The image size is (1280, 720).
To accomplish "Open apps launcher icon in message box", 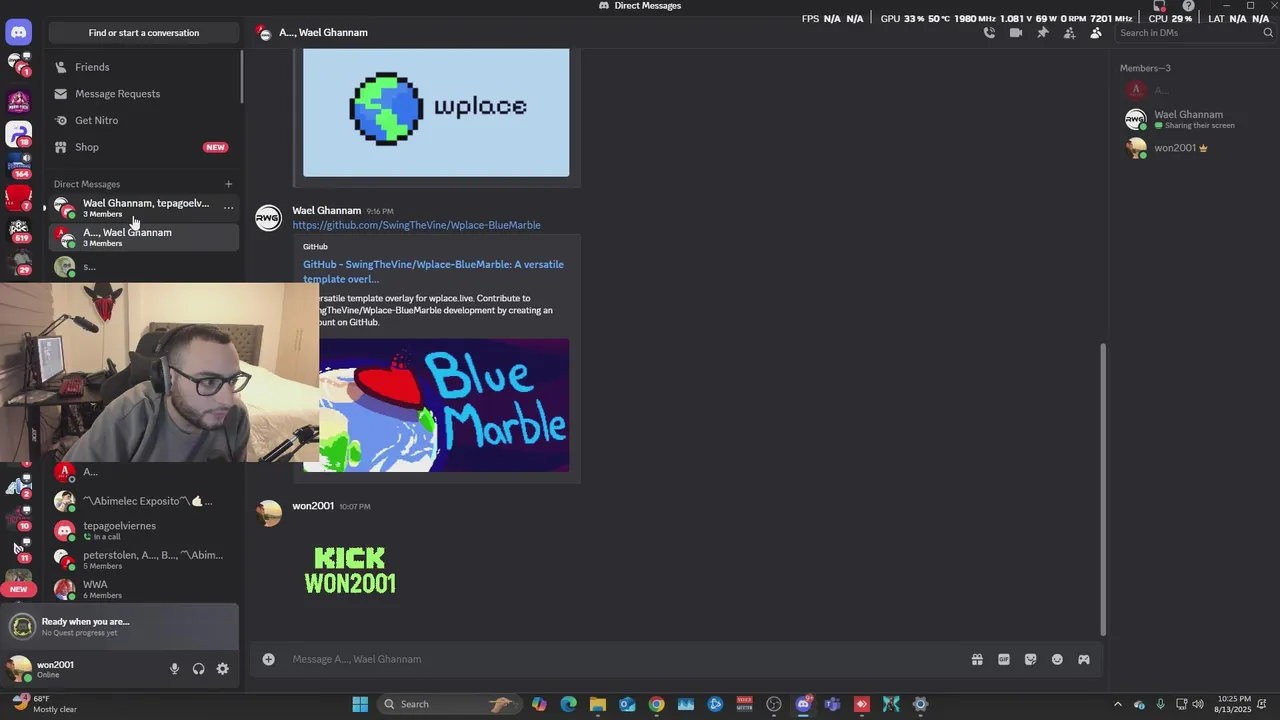I will (x=1083, y=659).
